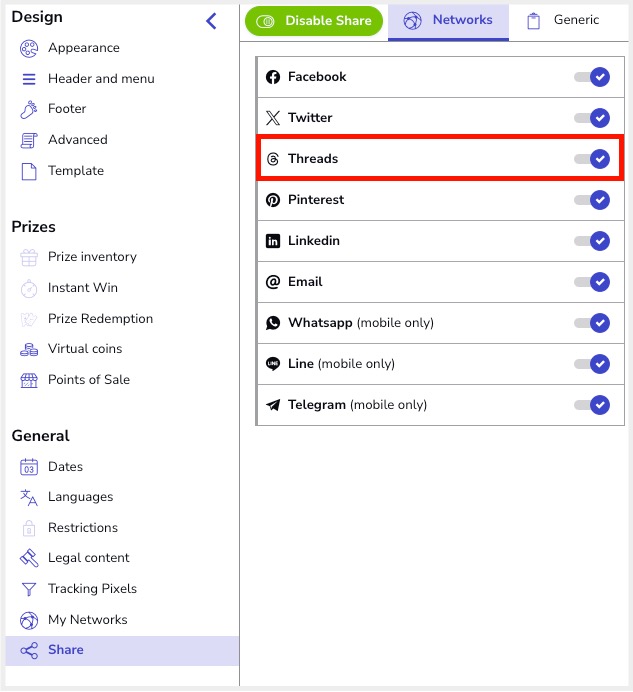Open Legal content gavel icon
The height and width of the screenshot is (692, 633).
pos(29,558)
